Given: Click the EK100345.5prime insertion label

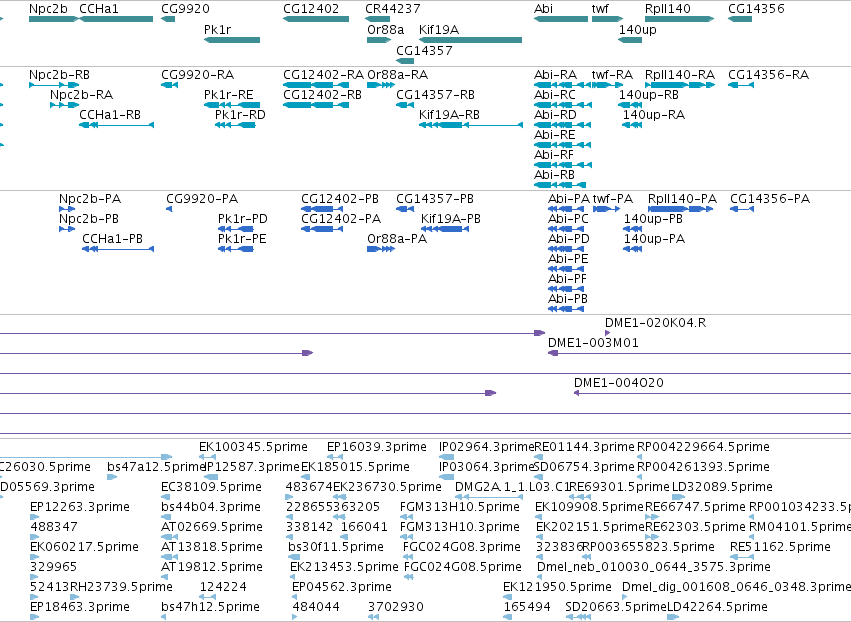Looking at the screenshot, I should (253, 447).
